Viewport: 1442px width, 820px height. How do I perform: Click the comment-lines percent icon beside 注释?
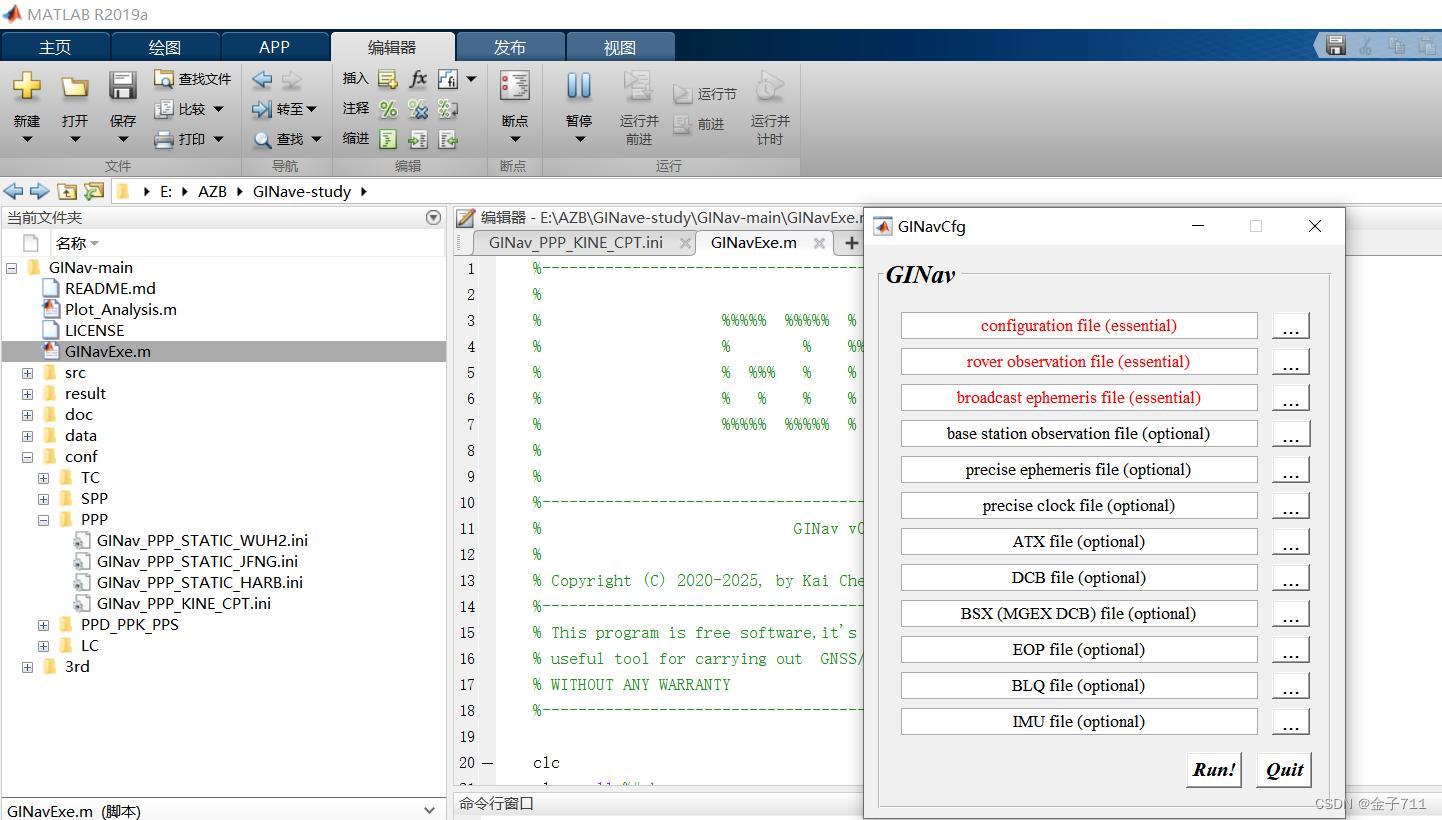[x=388, y=109]
